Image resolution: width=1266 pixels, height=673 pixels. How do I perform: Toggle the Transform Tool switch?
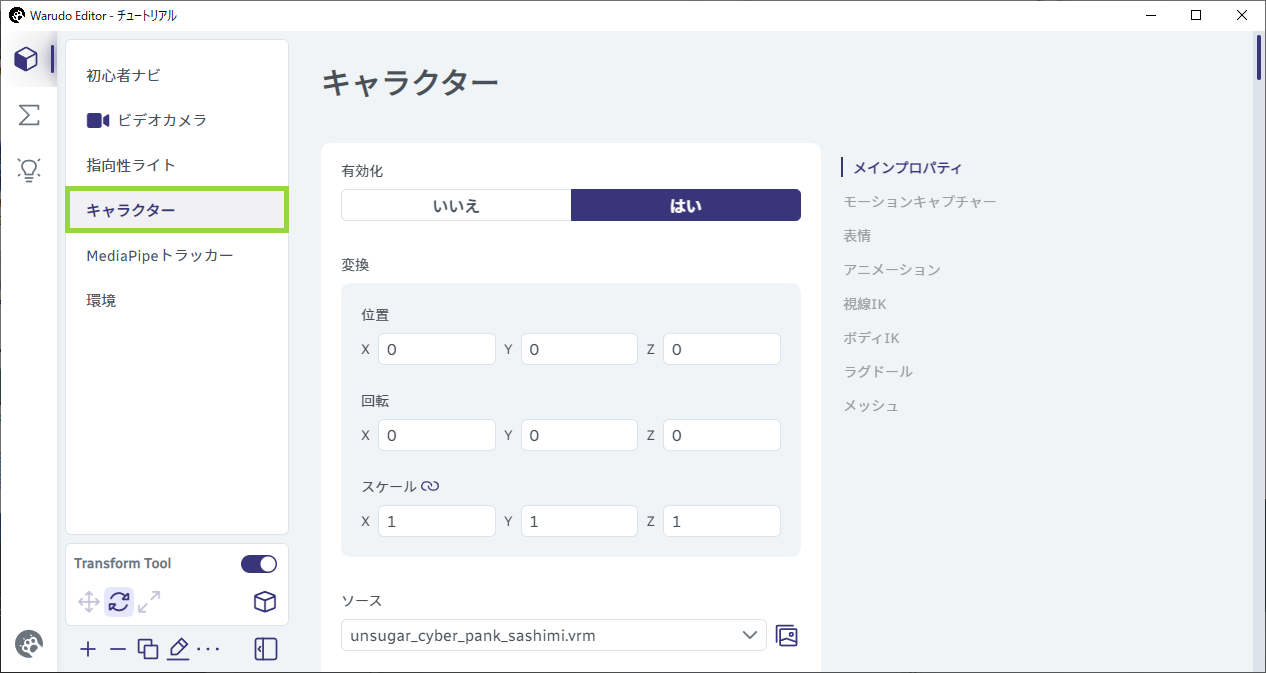click(259, 564)
